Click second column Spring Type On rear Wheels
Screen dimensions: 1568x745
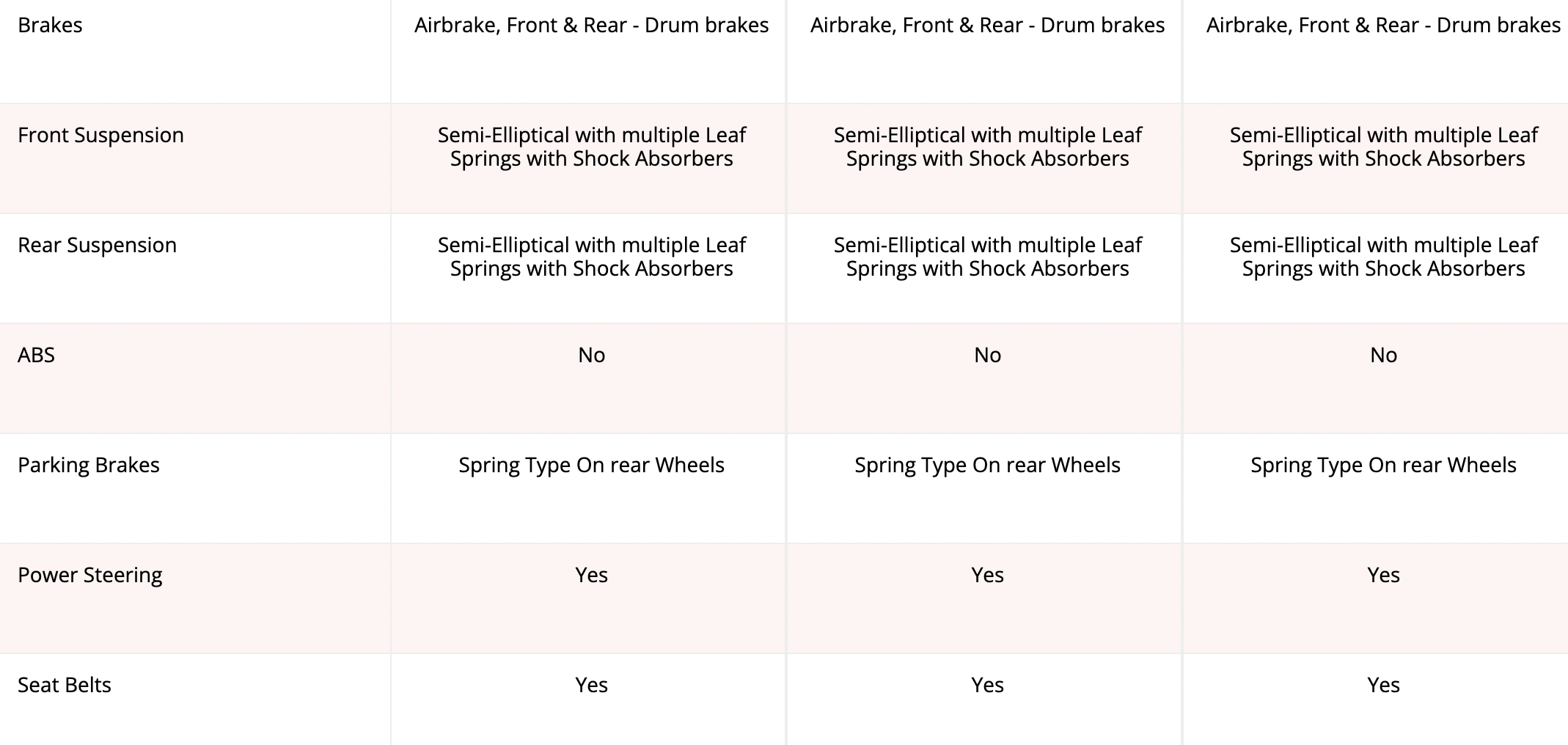987,465
